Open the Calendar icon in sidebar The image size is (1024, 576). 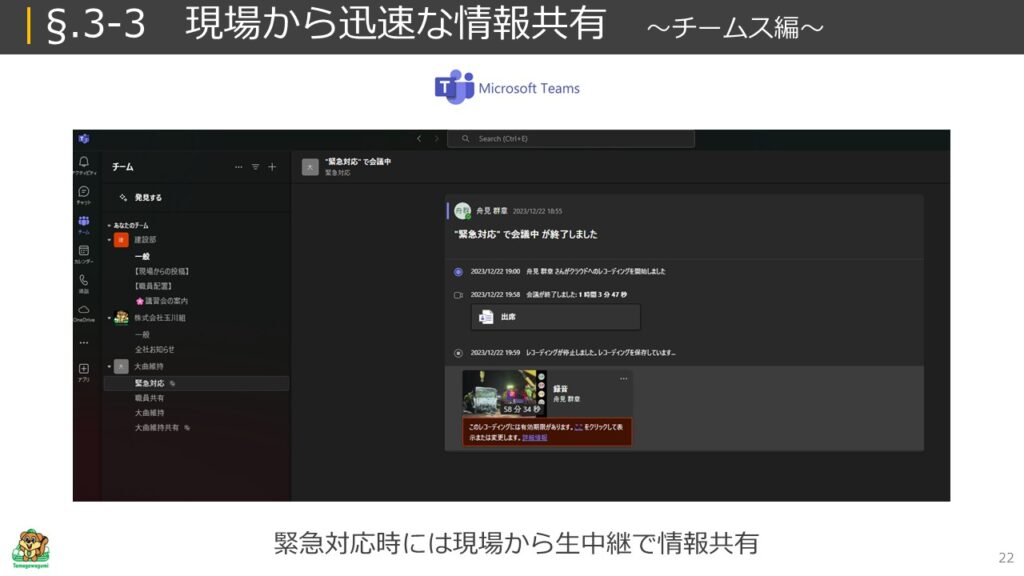[x=84, y=251]
